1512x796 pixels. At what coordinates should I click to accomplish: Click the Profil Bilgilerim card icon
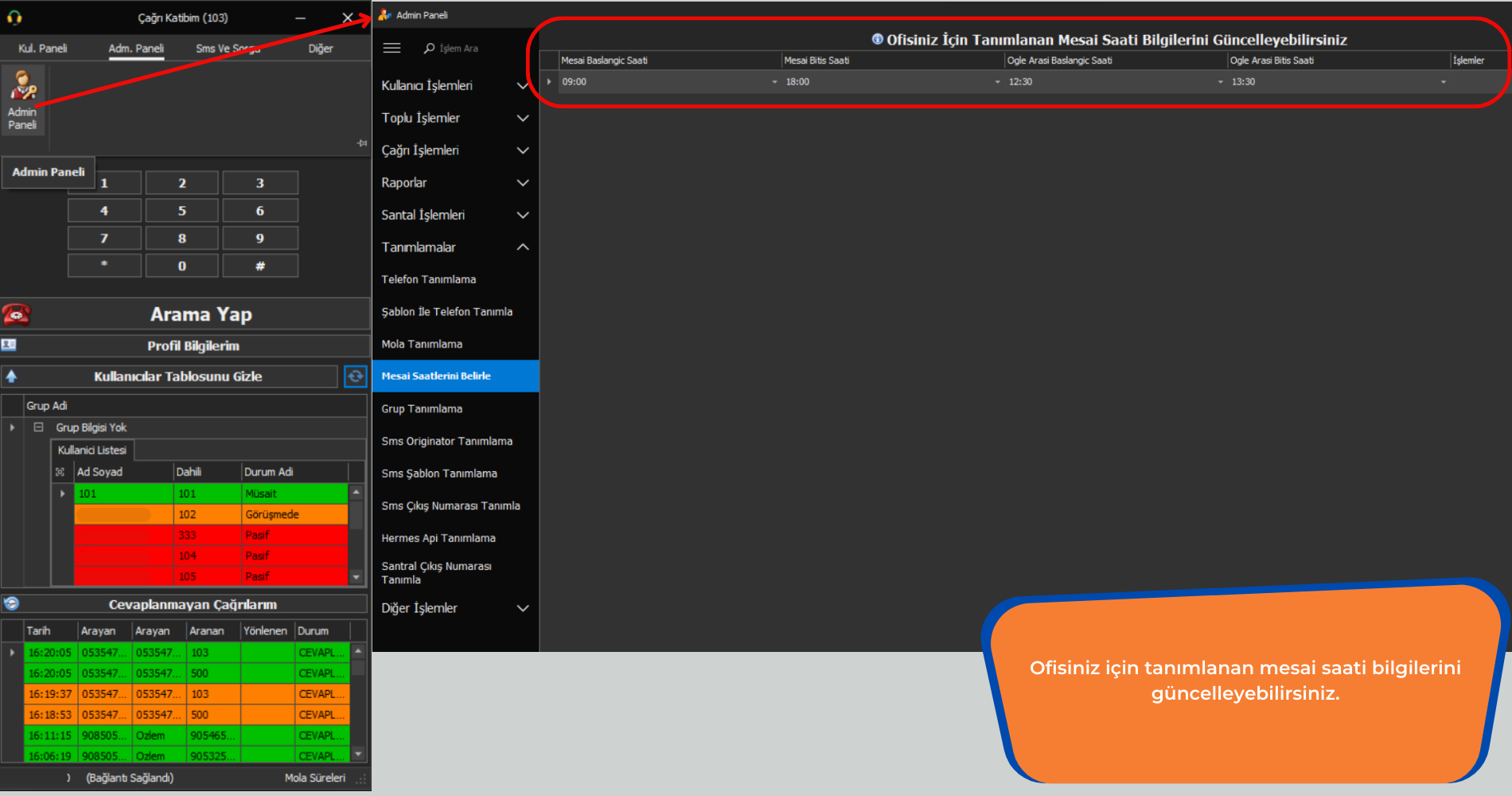[x=9, y=345]
